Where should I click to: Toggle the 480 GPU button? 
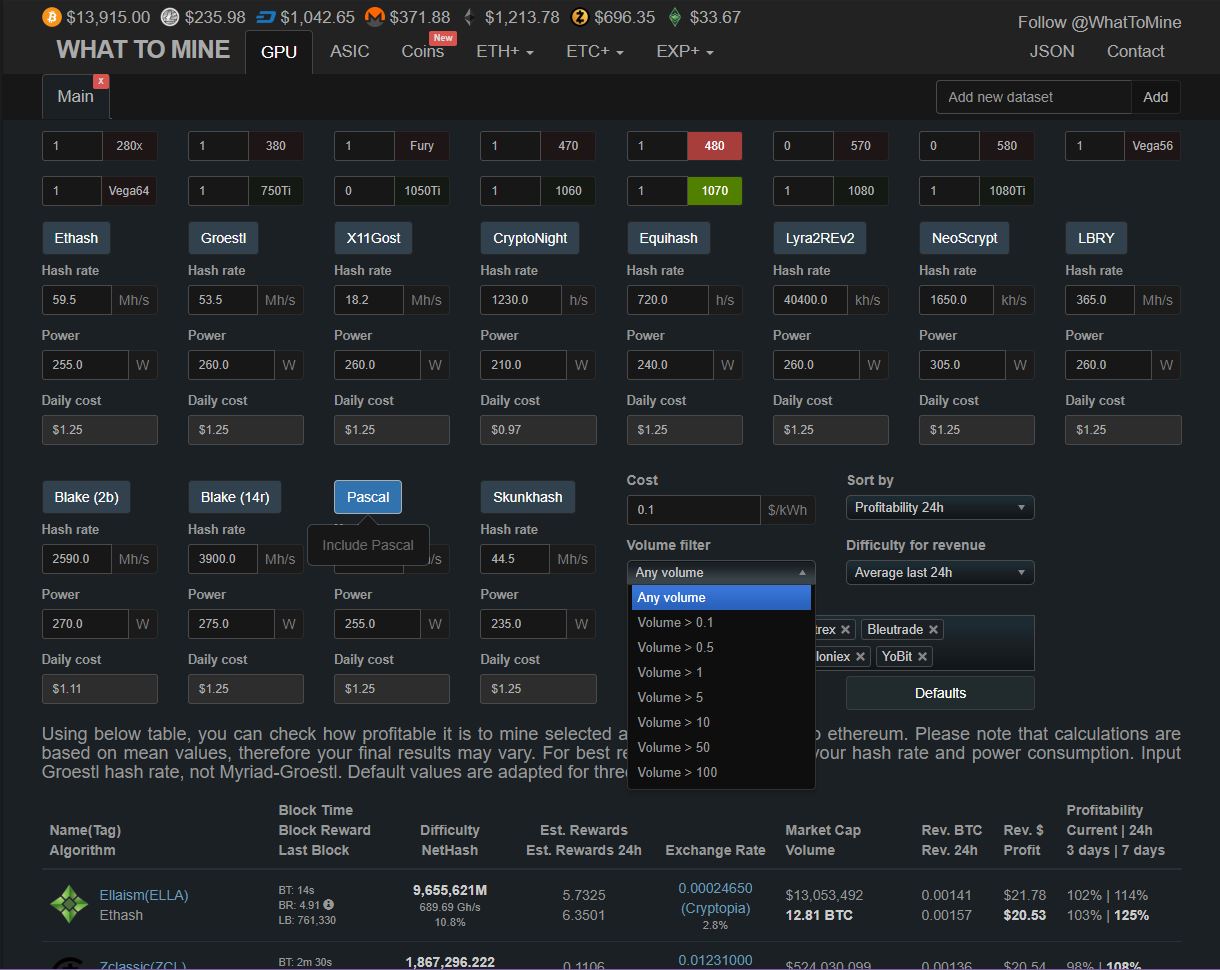714,145
